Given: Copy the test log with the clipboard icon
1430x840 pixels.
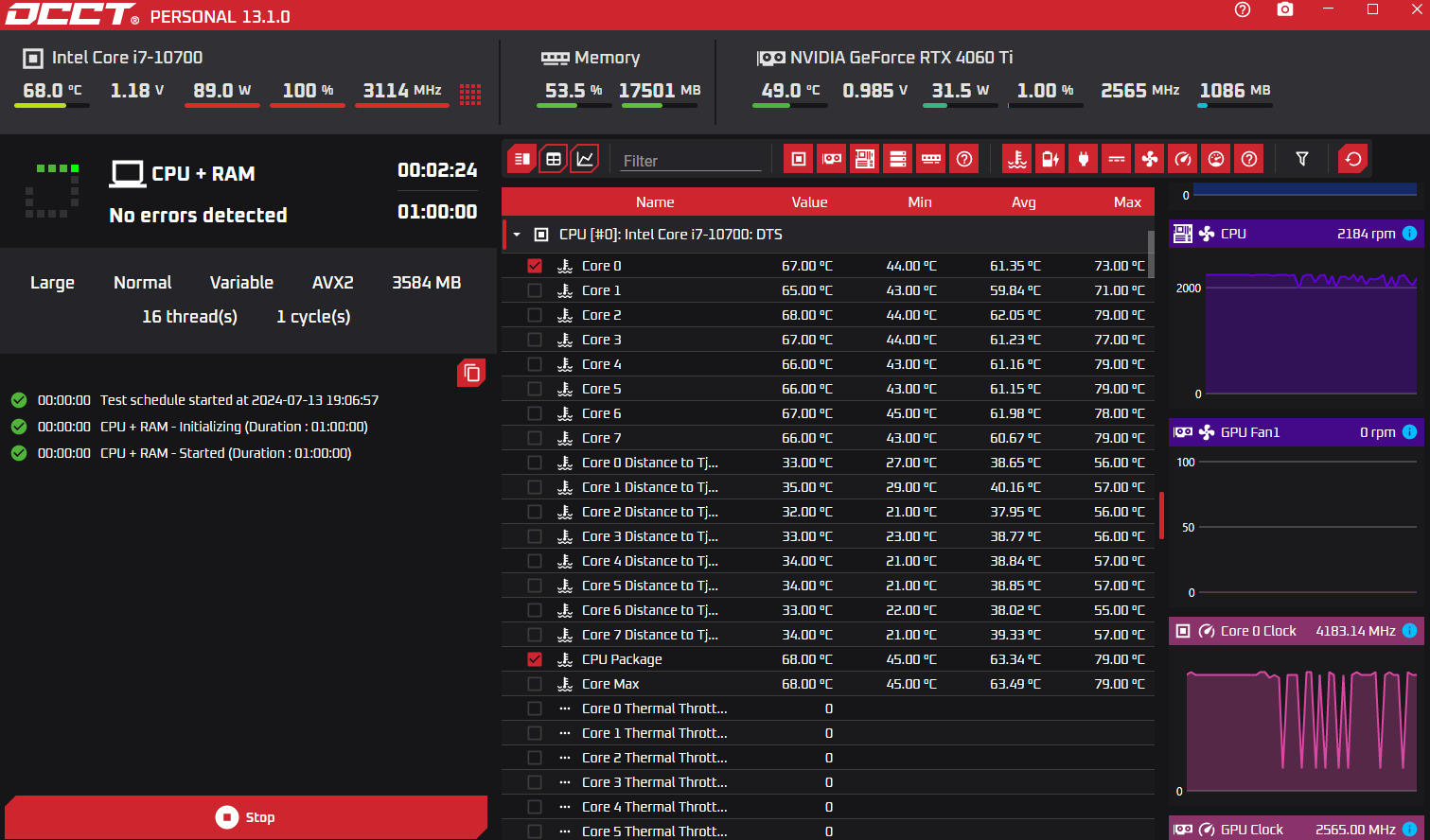Looking at the screenshot, I should coord(471,373).
